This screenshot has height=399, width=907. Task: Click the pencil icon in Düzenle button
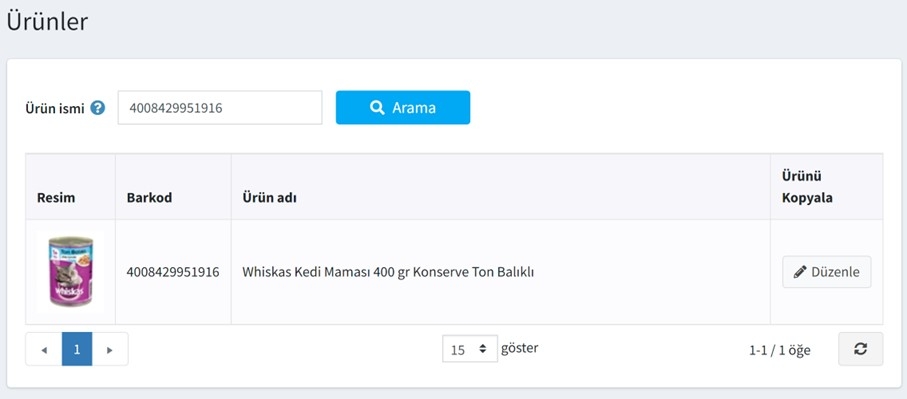[x=800, y=272]
